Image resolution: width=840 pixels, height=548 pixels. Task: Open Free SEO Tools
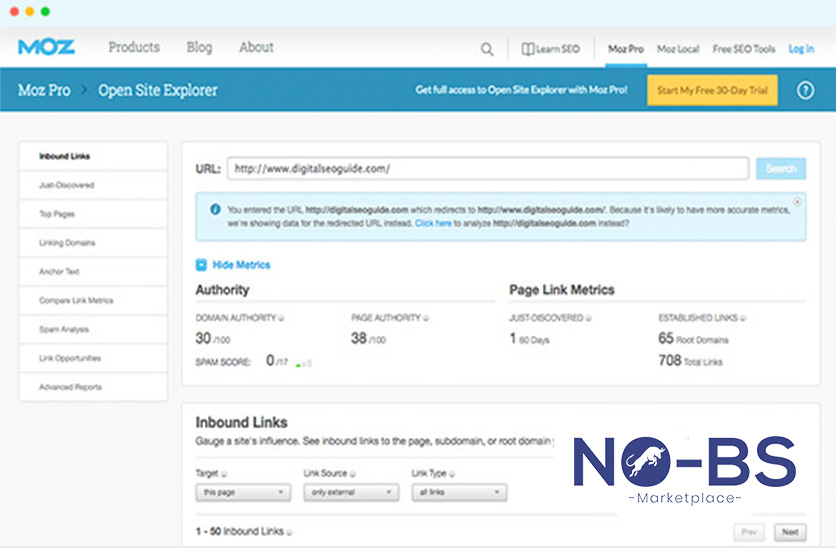click(x=744, y=49)
